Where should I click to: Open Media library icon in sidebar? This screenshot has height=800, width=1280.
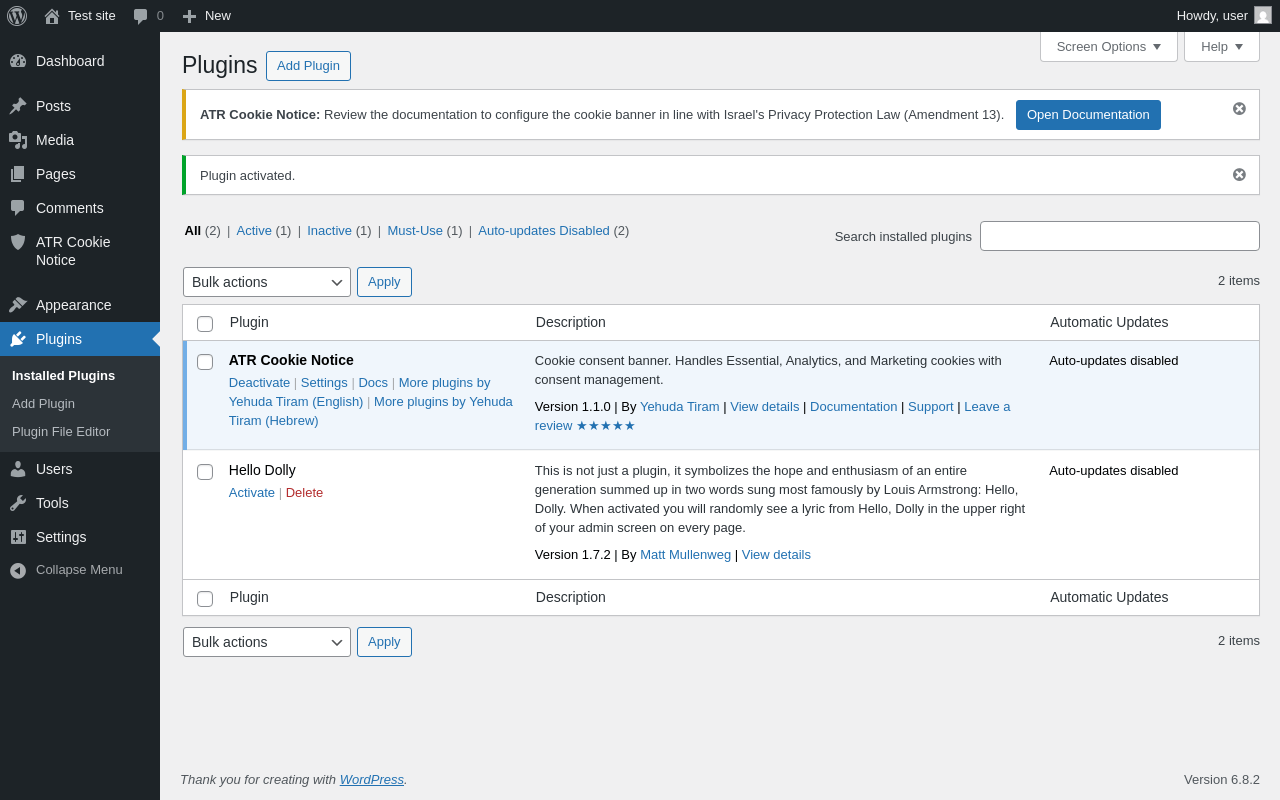[x=18, y=140]
